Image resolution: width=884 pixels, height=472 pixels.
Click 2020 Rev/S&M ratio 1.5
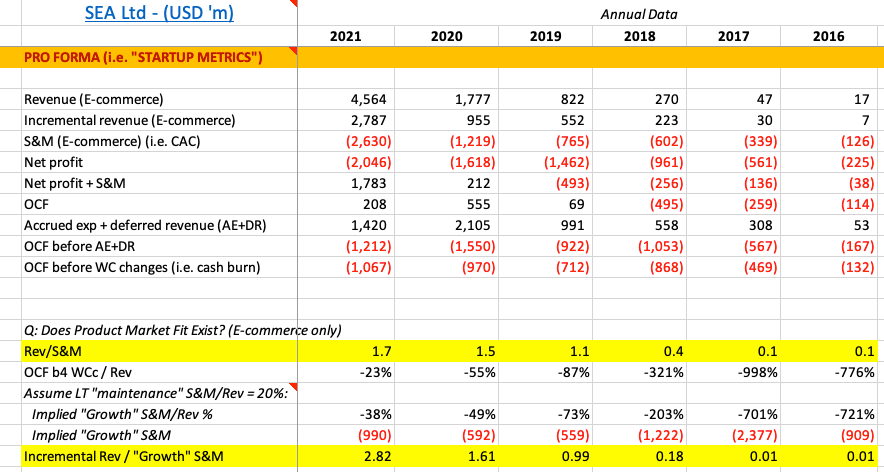(x=485, y=352)
